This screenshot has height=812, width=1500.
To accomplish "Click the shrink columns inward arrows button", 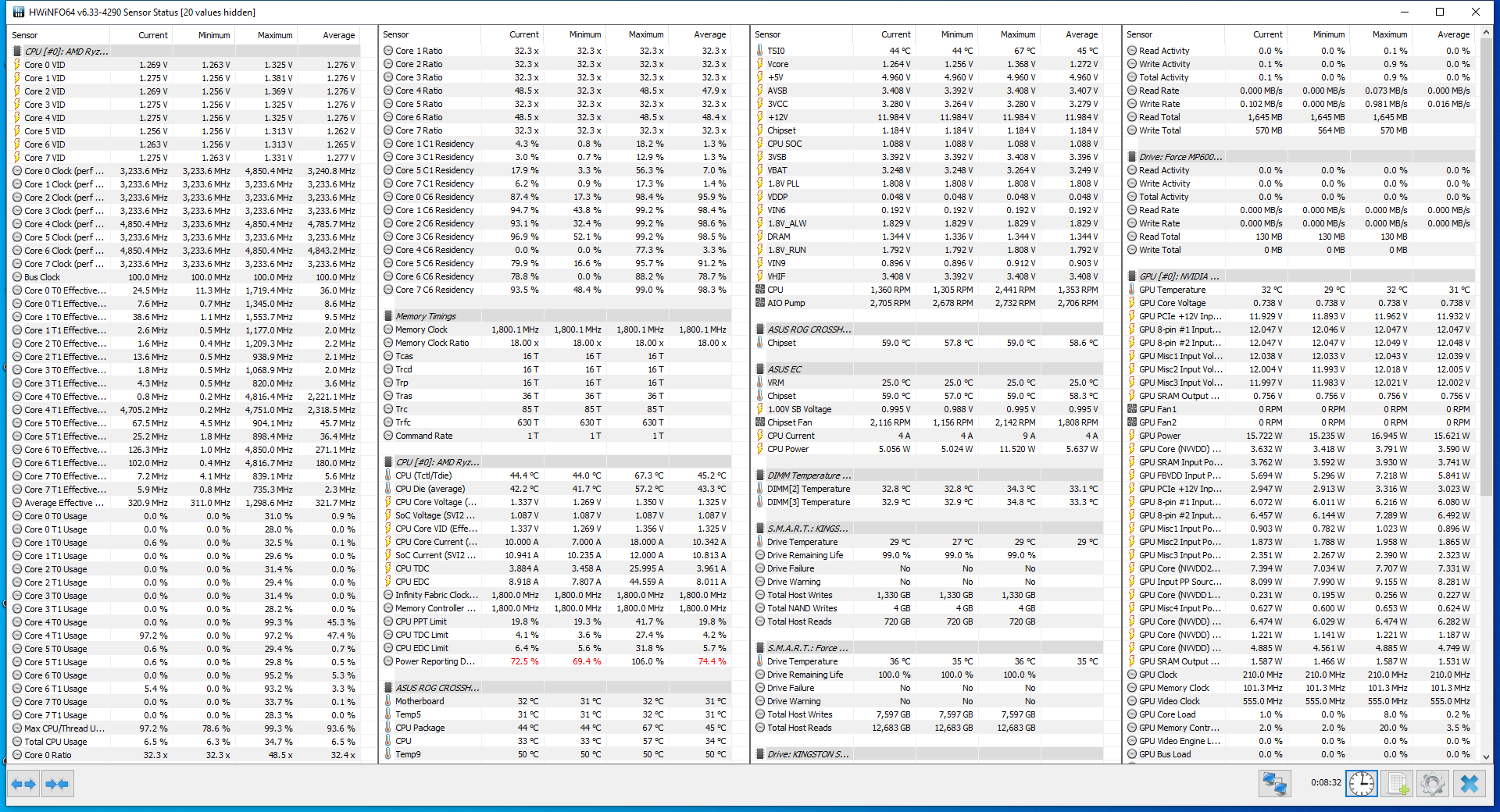I will [x=57, y=784].
